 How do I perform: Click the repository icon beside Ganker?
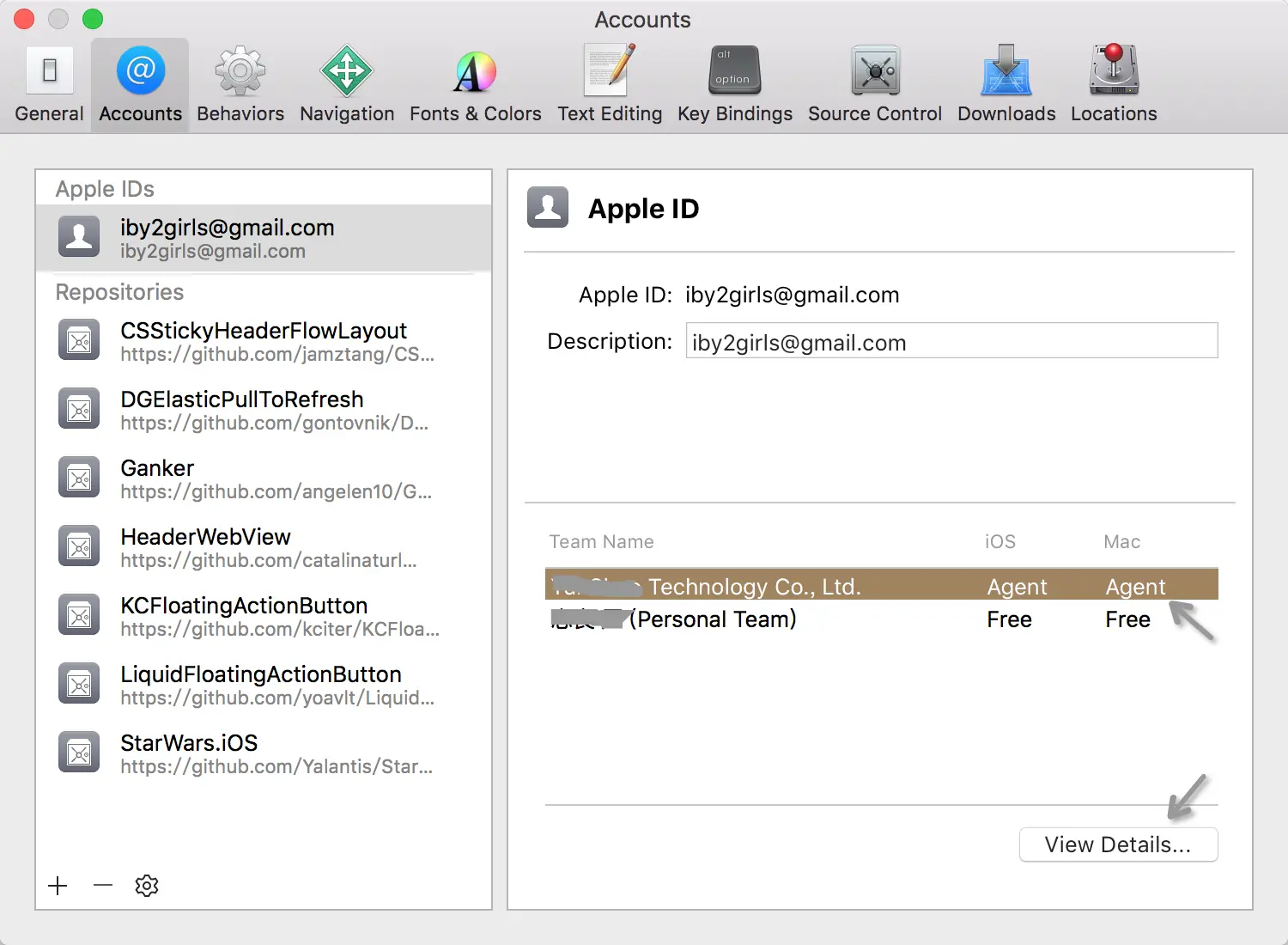click(x=79, y=478)
